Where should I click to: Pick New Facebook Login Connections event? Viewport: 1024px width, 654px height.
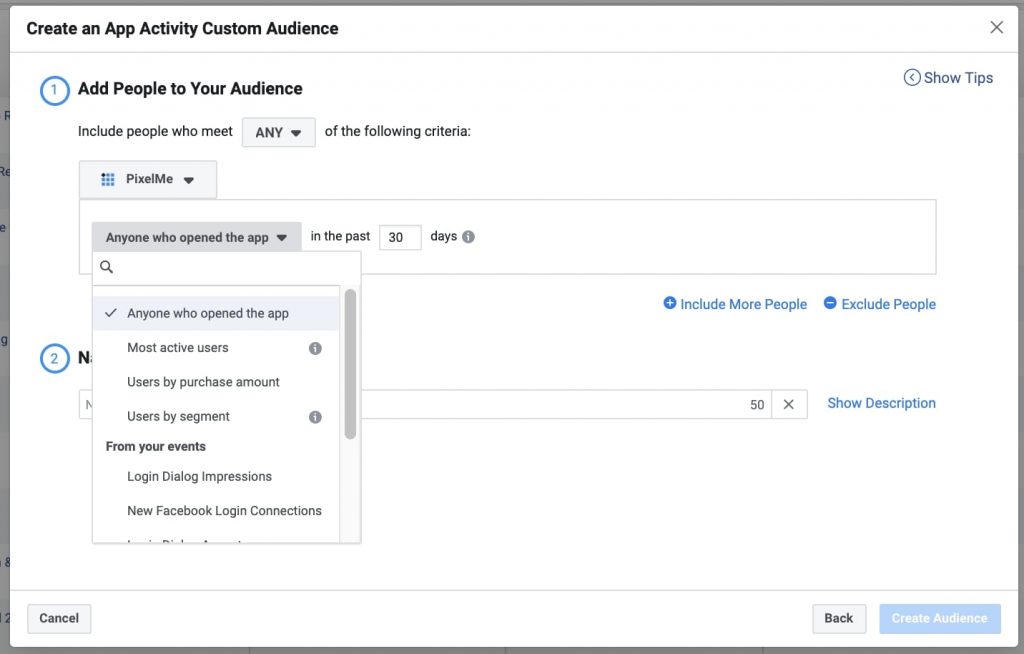[x=224, y=511]
